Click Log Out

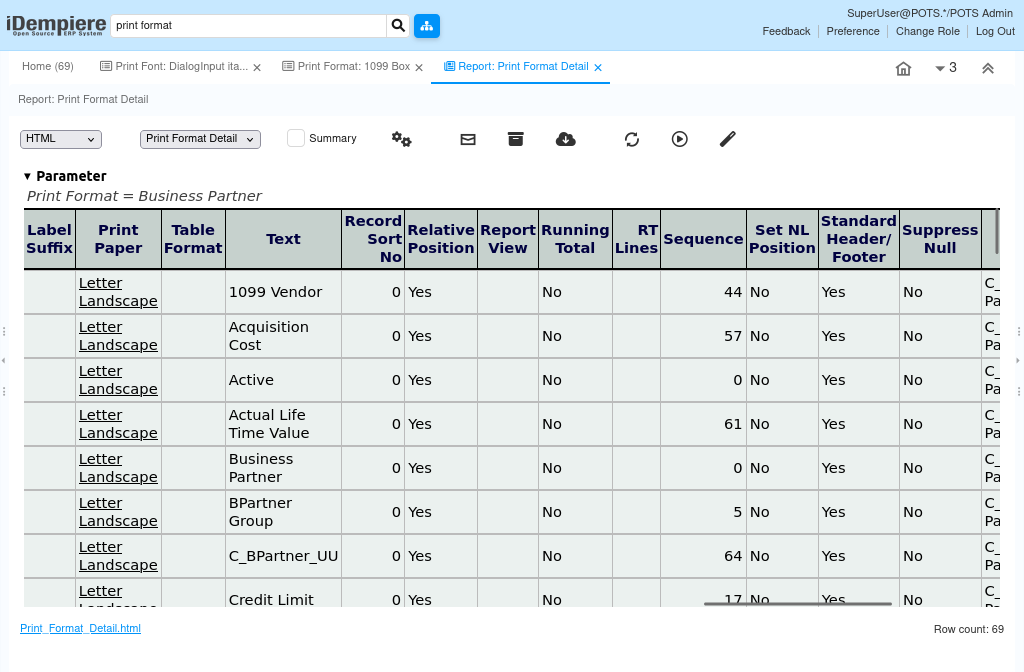(x=995, y=31)
